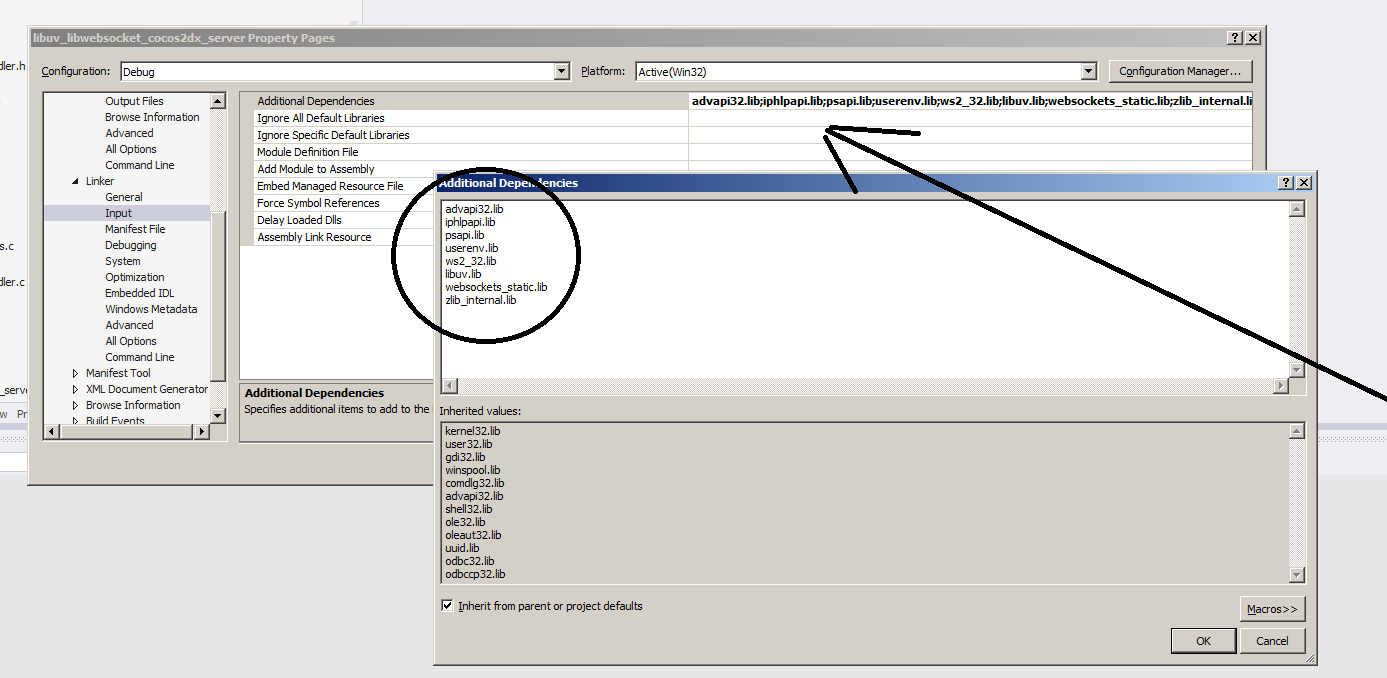Click the up arrow of the tree list scrollbar
Viewport: 1387px width, 678px height.
pos(217,100)
